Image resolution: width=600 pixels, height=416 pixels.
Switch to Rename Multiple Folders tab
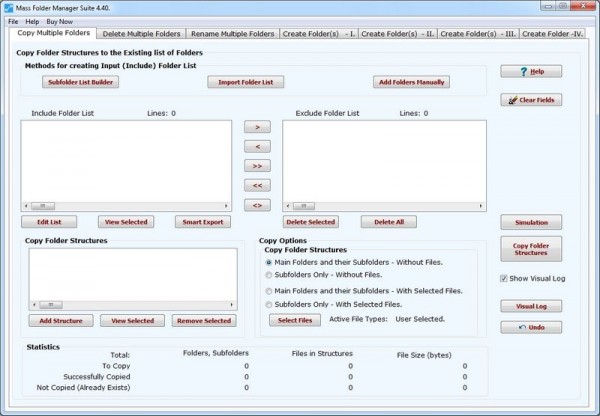point(233,34)
